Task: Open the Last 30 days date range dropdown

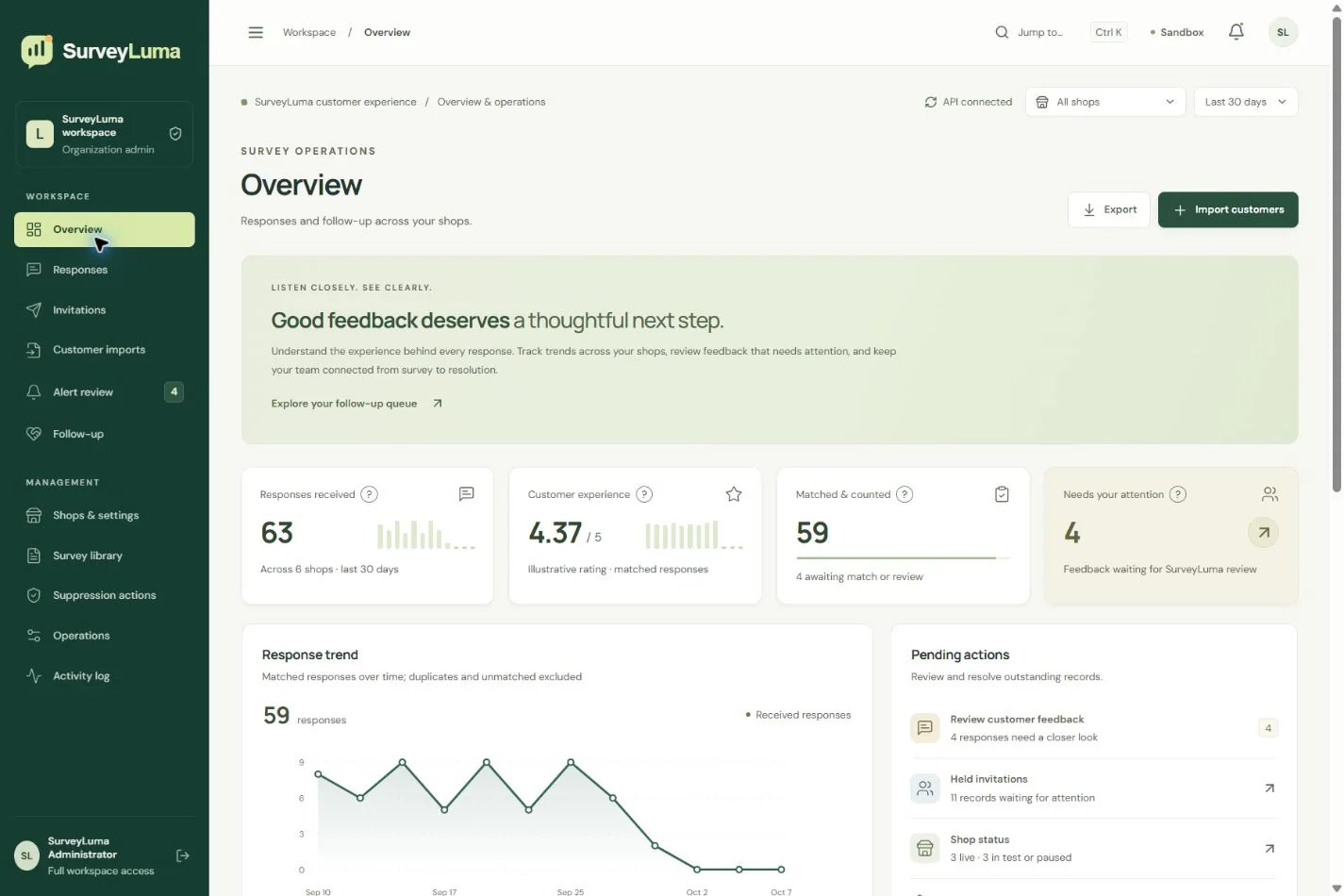Action: pyautogui.click(x=1245, y=102)
